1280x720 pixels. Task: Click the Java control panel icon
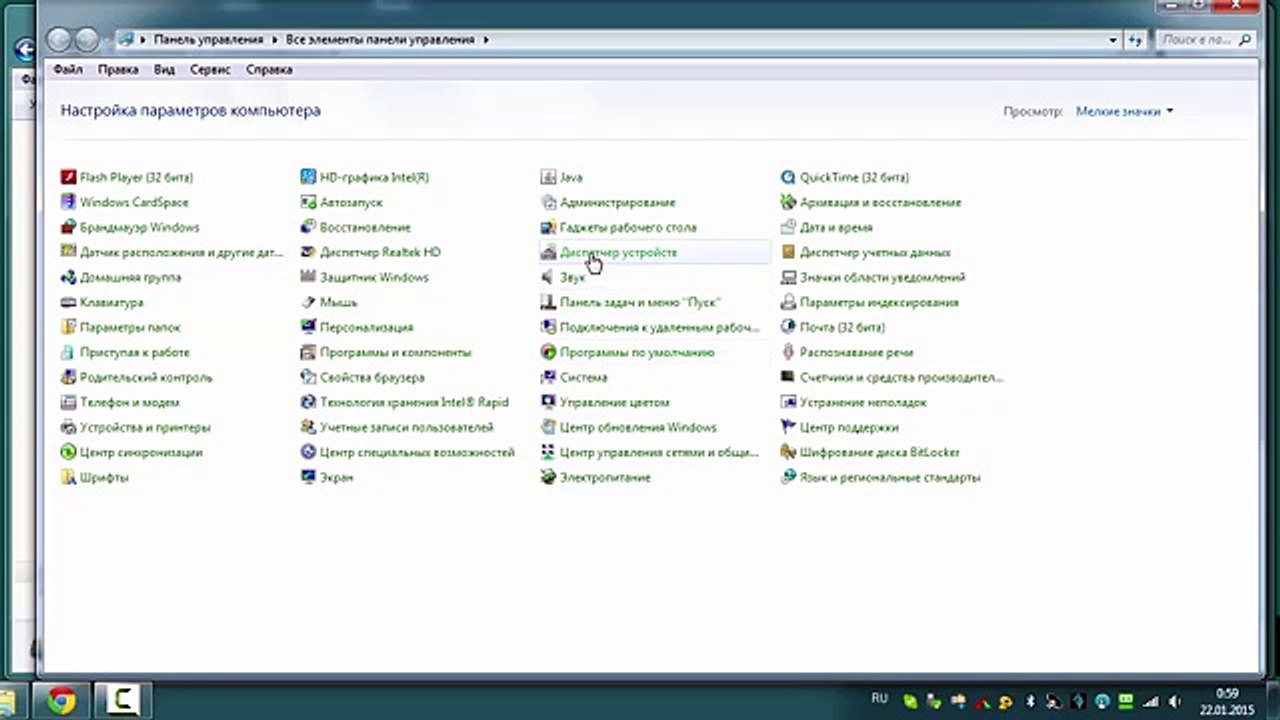(548, 177)
